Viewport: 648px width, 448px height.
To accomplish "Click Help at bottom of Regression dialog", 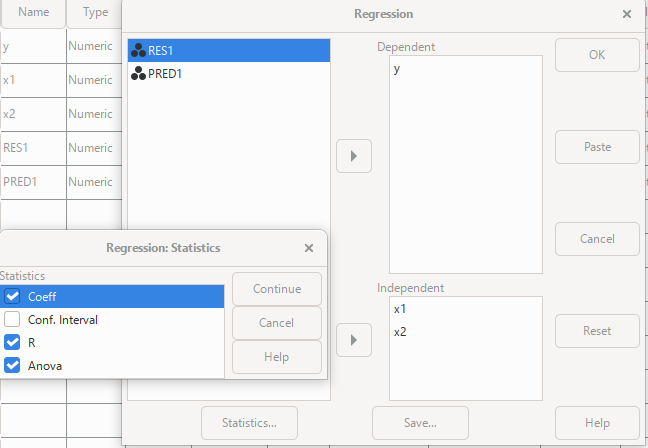I will click(x=597, y=423).
